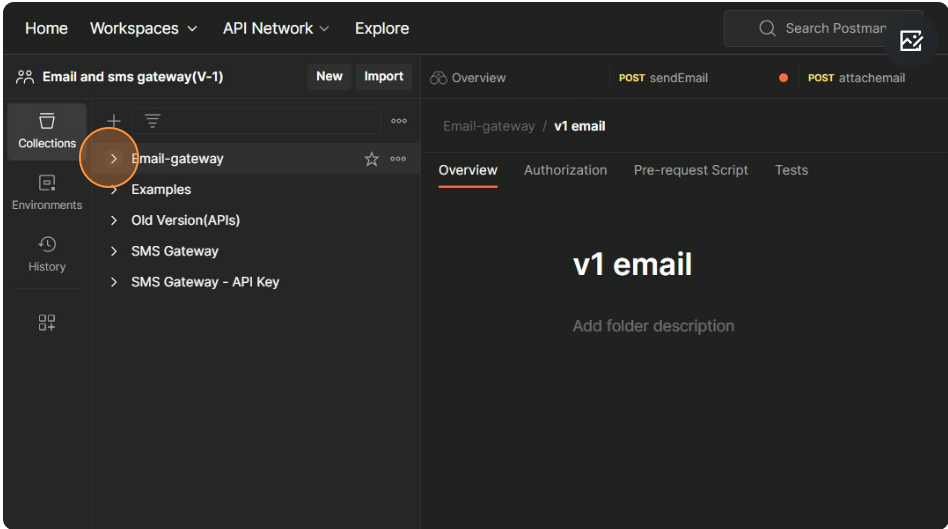Open the API Network dropdown menu

pyautogui.click(x=276, y=28)
